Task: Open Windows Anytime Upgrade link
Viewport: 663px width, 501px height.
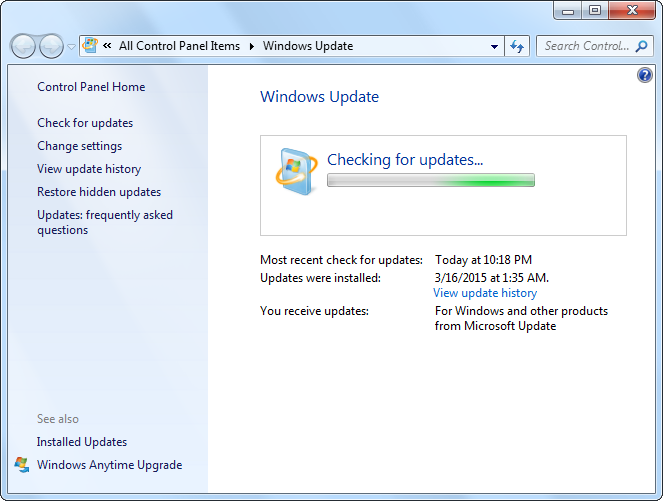Action: (x=110, y=465)
